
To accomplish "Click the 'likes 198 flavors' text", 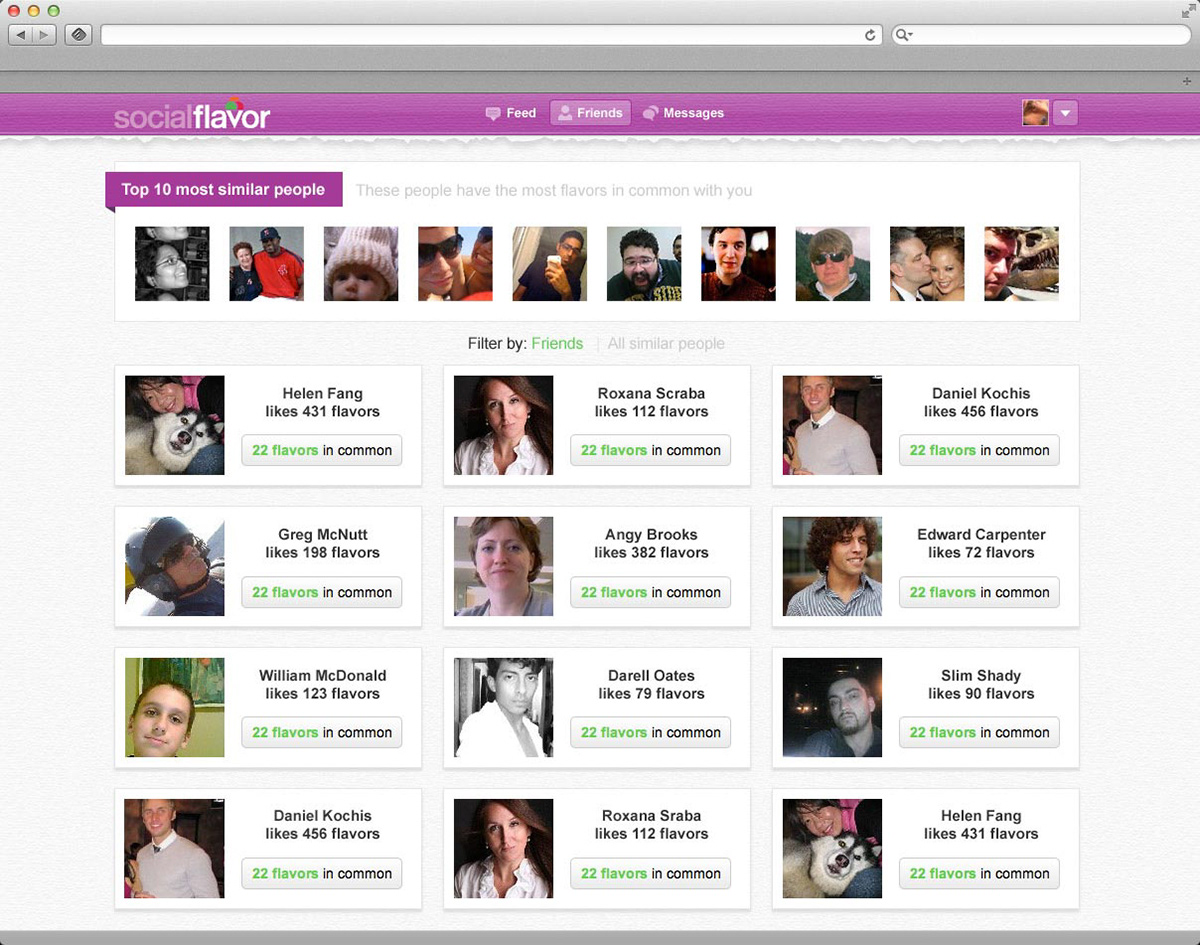I will click(x=322, y=552).
